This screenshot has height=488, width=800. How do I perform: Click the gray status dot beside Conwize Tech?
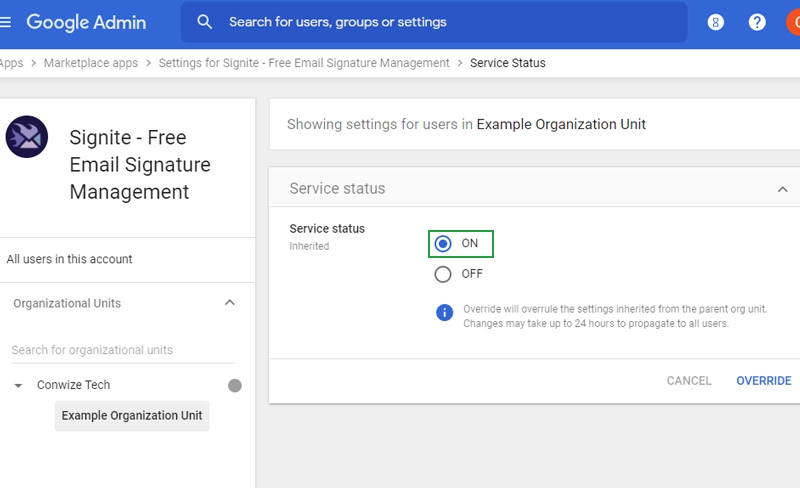click(235, 385)
